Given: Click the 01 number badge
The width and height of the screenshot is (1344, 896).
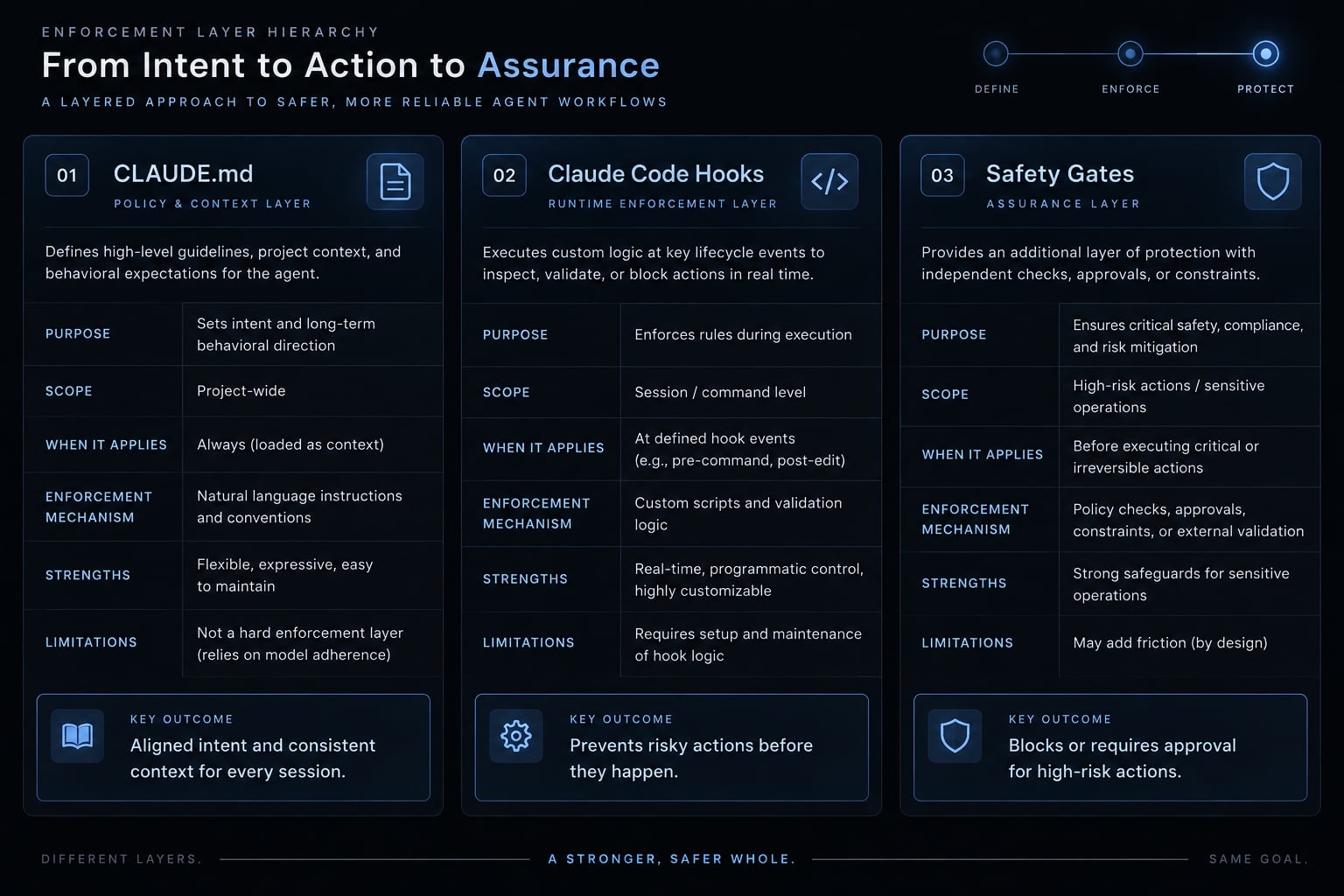Looking at the screenshot, I should [x=67, y=175].
